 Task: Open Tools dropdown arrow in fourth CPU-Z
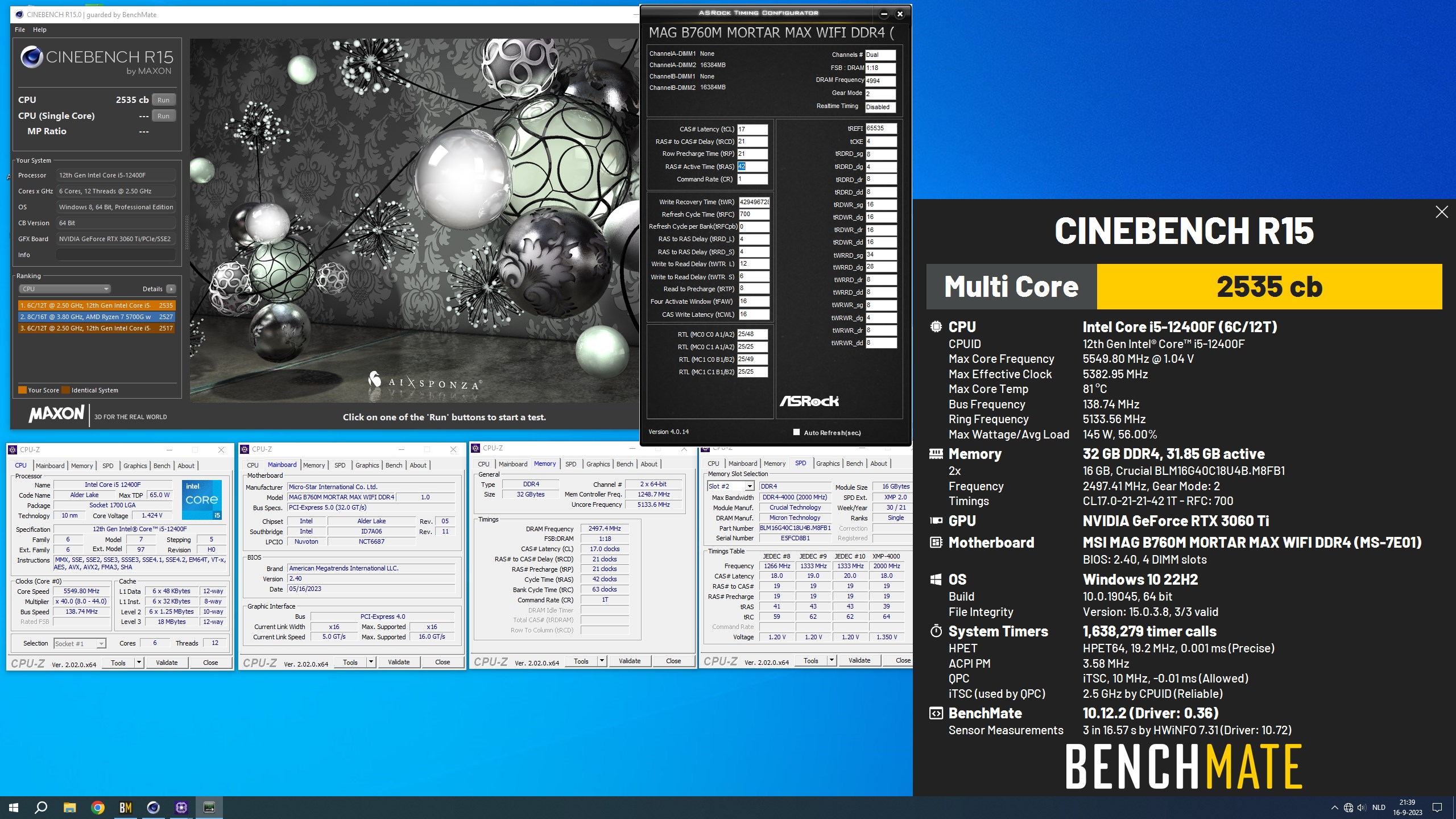pyautogui.click(x=832, y=660)
